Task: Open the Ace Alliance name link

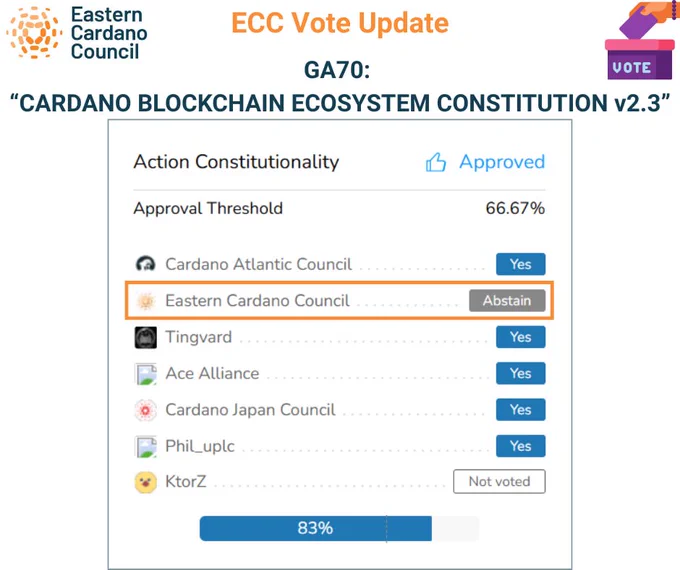Action: coord(212,373)
